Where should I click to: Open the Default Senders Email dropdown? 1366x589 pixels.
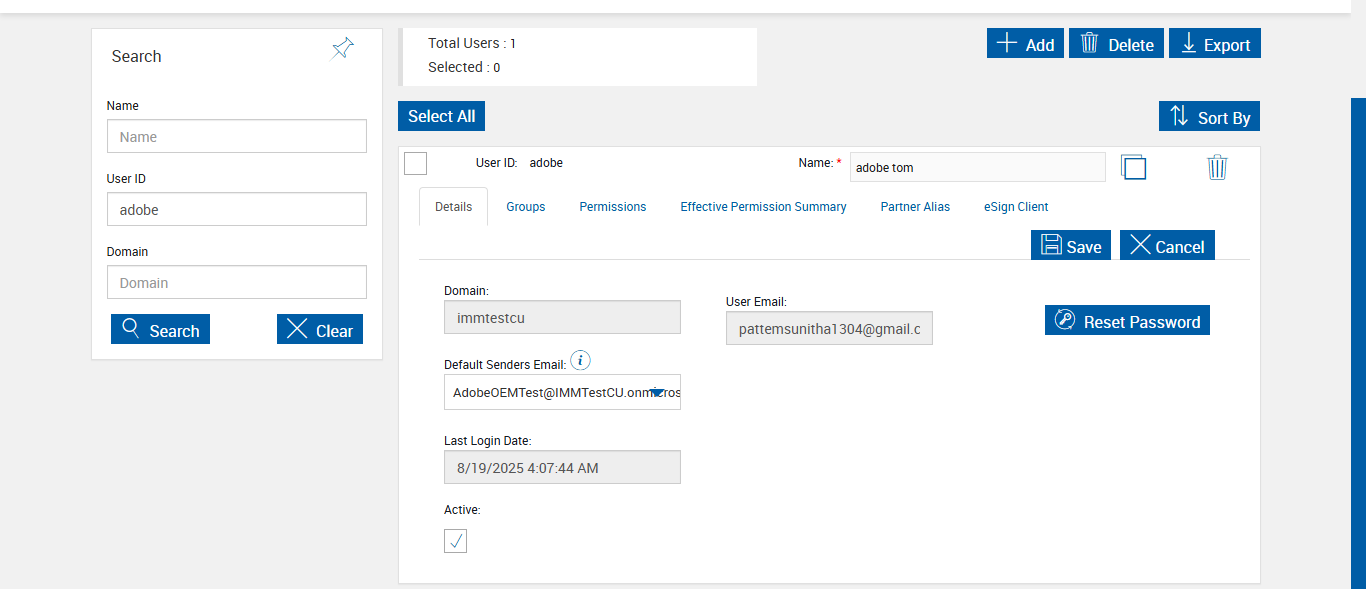click(657, 393)
